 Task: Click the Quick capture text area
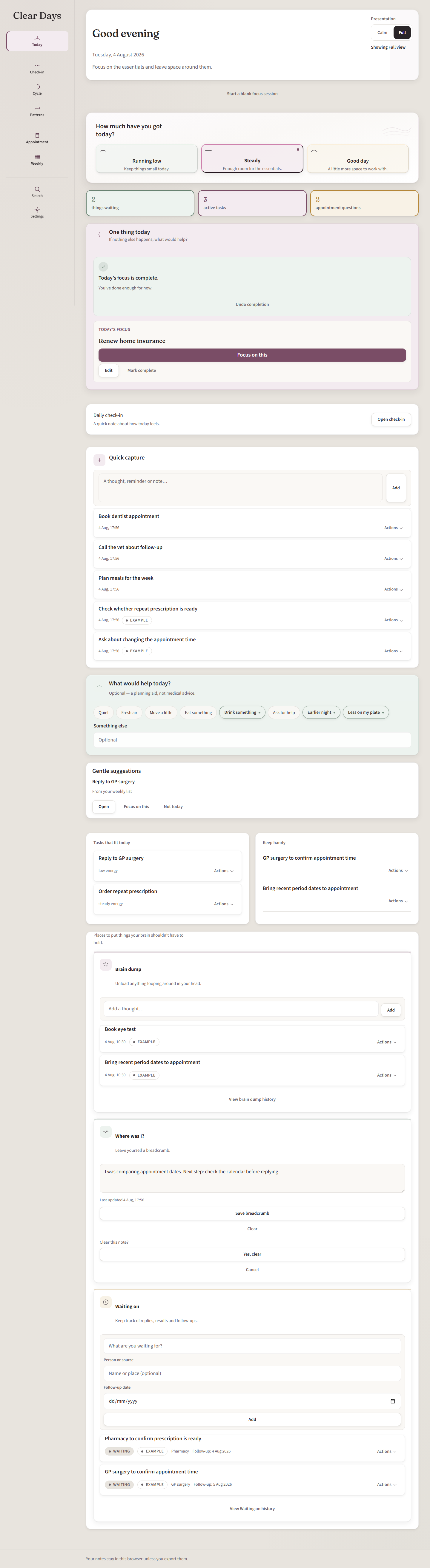(241, 488)
